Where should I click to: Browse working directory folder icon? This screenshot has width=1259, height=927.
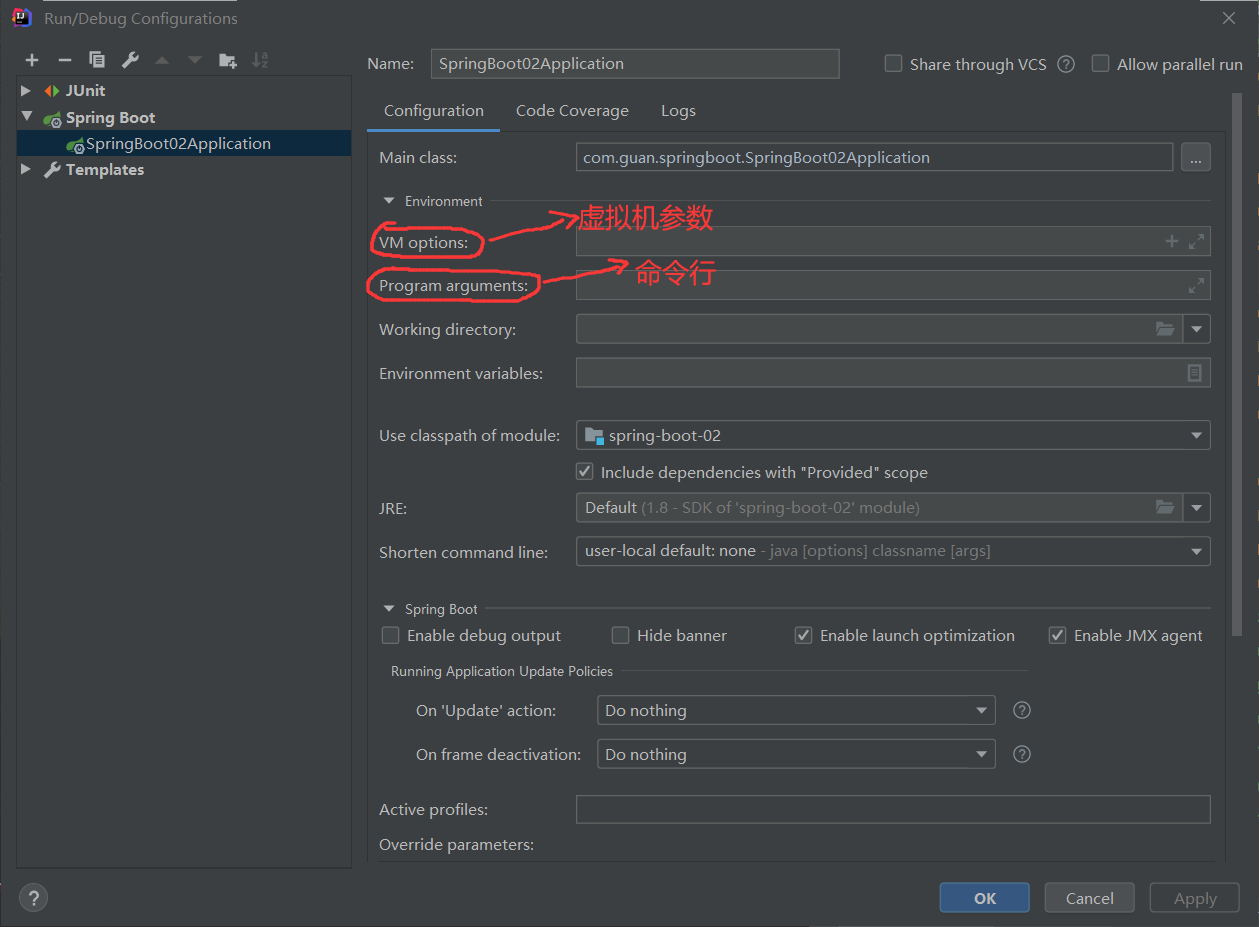[1165, 329]
